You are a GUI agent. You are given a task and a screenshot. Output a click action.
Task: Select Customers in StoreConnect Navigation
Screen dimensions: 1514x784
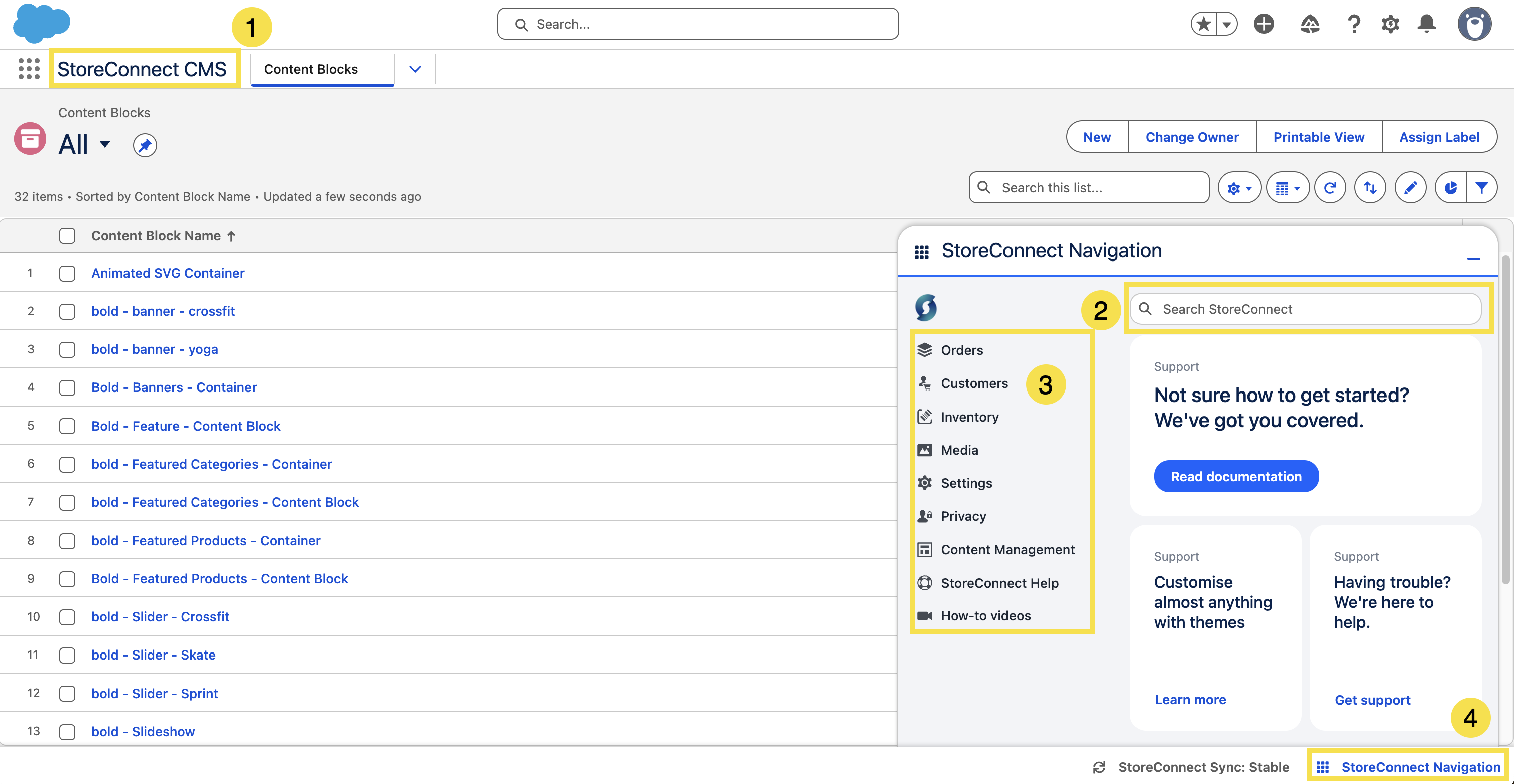click(974, 383)
